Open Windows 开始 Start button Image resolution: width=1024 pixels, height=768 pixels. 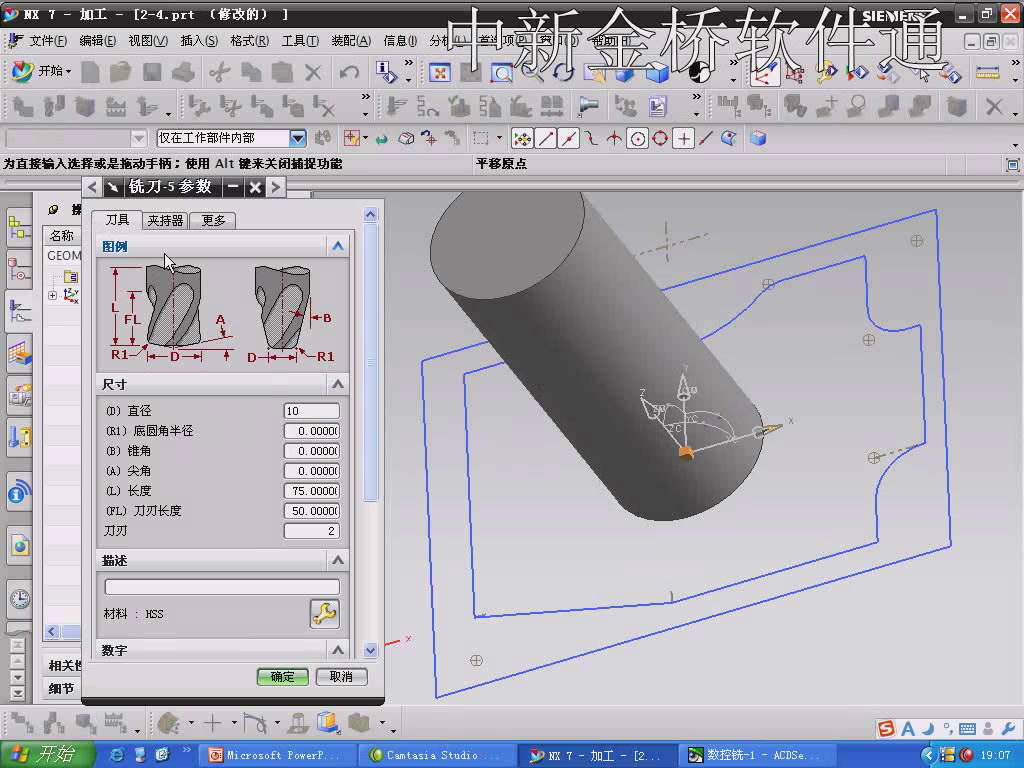point(46,755)
